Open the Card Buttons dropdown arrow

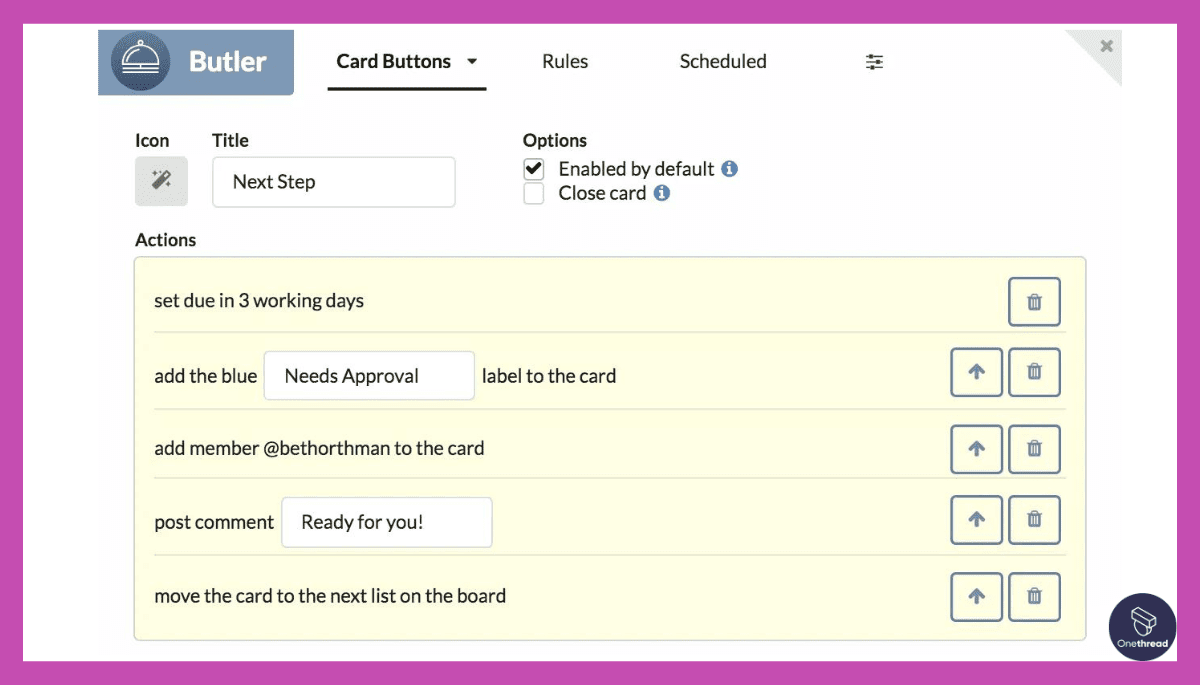click(x=472, y=61)
